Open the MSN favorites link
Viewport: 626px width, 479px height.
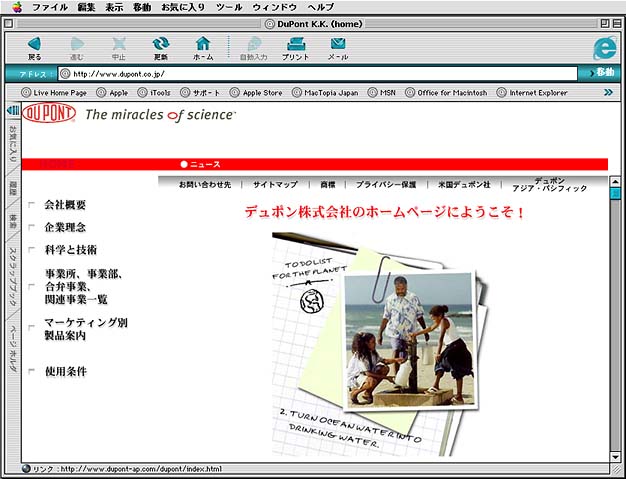(x=382, y=93)
